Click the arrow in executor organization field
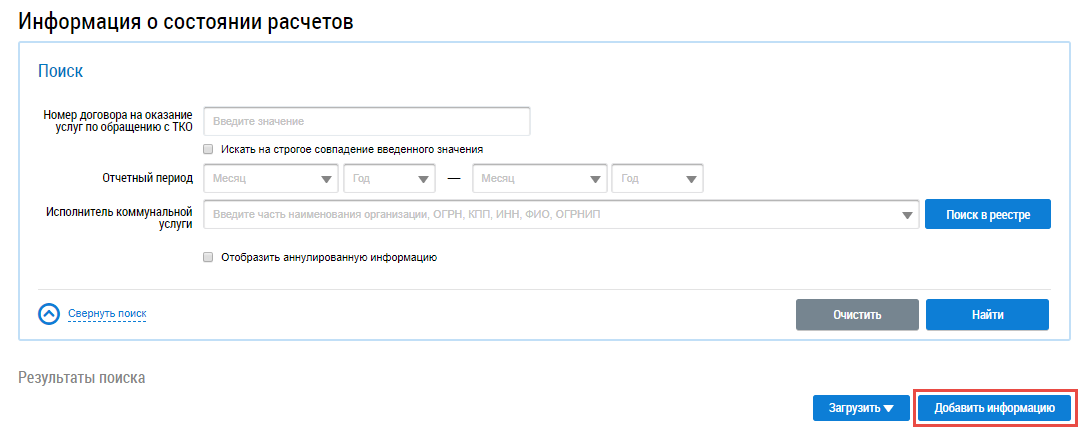This screenshot has width=1085, height=433. (907, 215)
